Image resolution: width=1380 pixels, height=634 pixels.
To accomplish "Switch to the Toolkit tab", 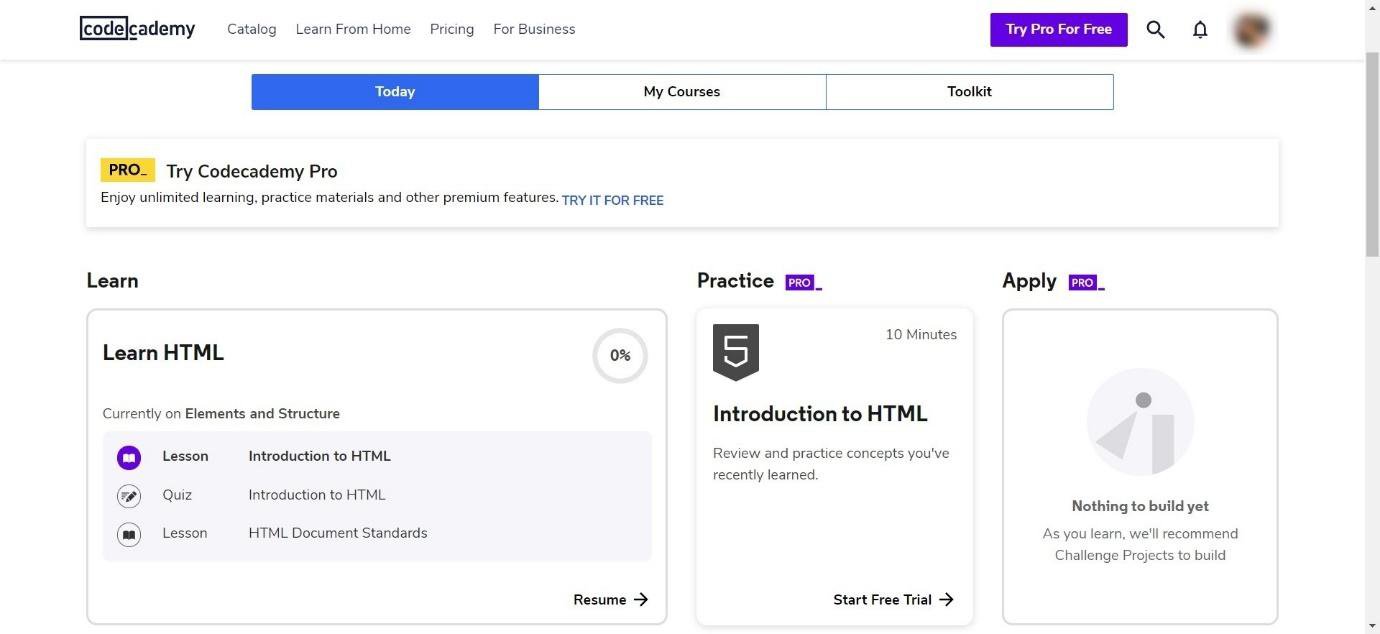I will [970, 91].
